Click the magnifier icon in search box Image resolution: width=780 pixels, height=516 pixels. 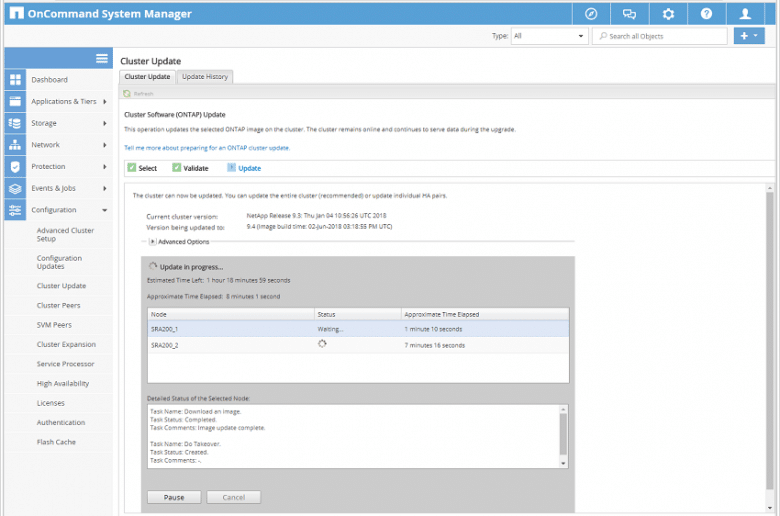[x=603, y=36]
